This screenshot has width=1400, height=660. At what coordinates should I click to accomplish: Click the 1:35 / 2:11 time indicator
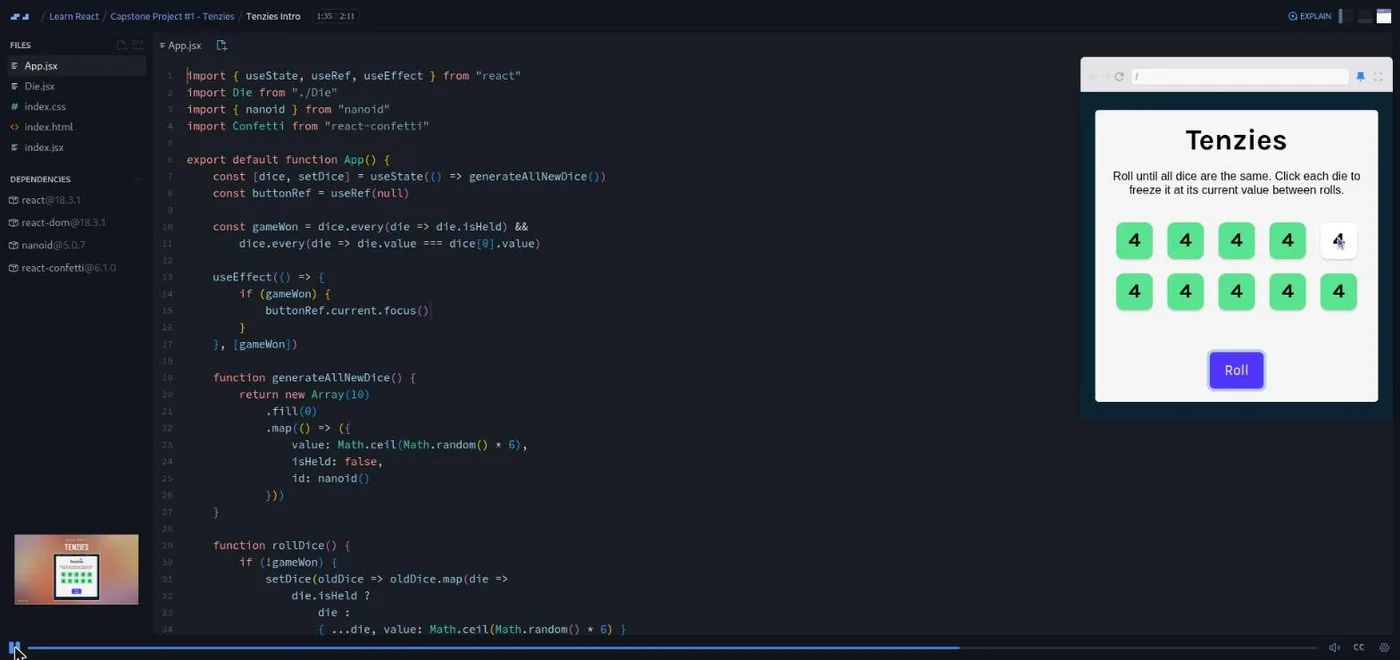pyautogui.click(x=335, y=16)
